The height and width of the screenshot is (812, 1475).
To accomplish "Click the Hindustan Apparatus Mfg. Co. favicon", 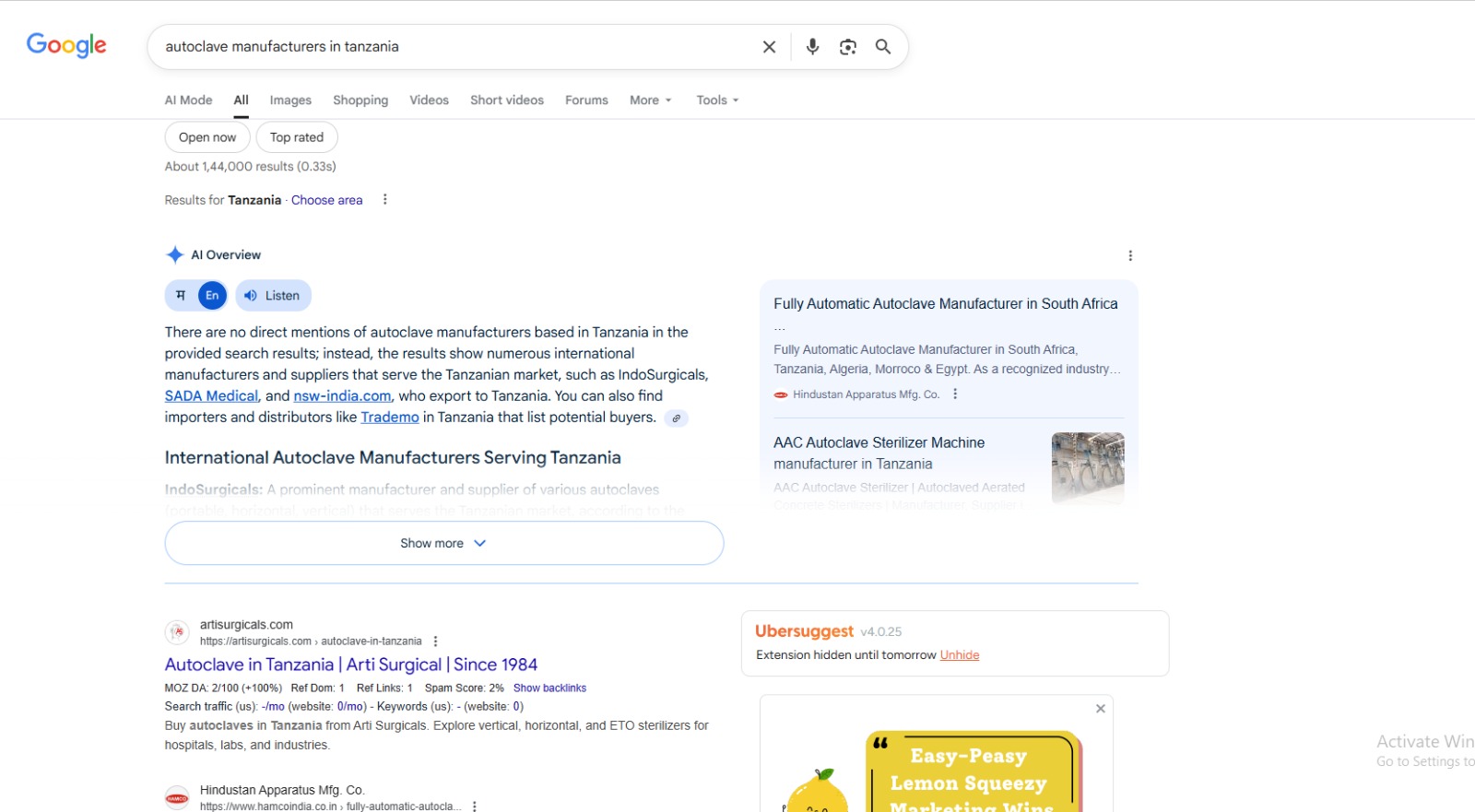I will [177, 798].
